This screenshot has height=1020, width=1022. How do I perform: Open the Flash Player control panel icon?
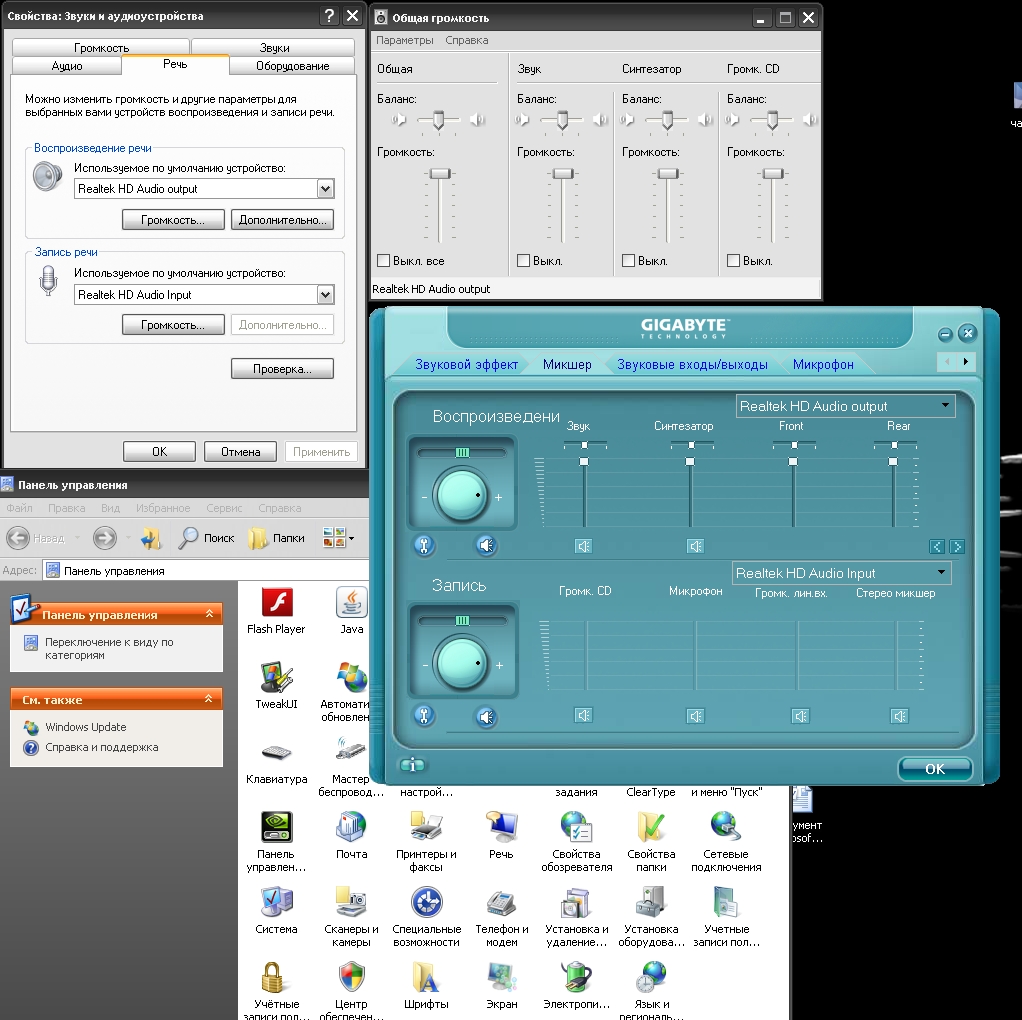pos(276,602)
